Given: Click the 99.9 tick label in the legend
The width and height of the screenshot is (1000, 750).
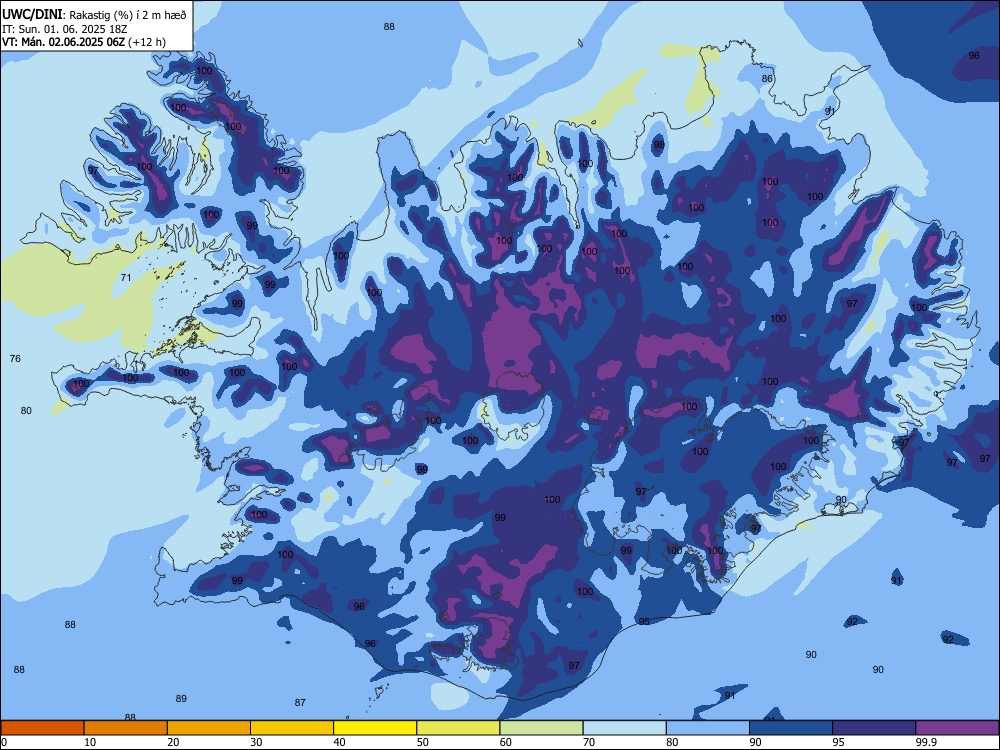Looking at the screenshot, I should [925, 742].
